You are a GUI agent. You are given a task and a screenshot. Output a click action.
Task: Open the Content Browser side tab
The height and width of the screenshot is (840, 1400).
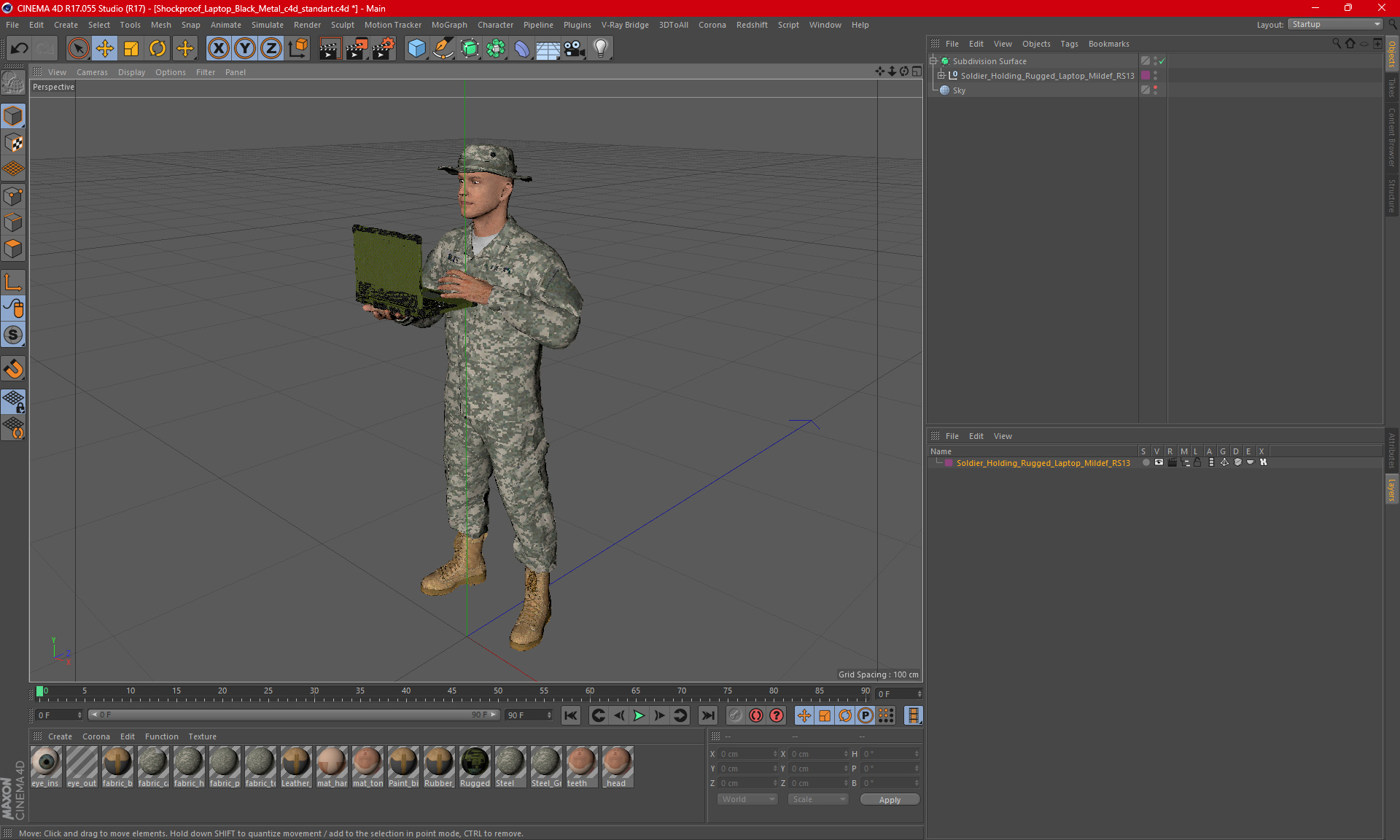[1392, 137]
